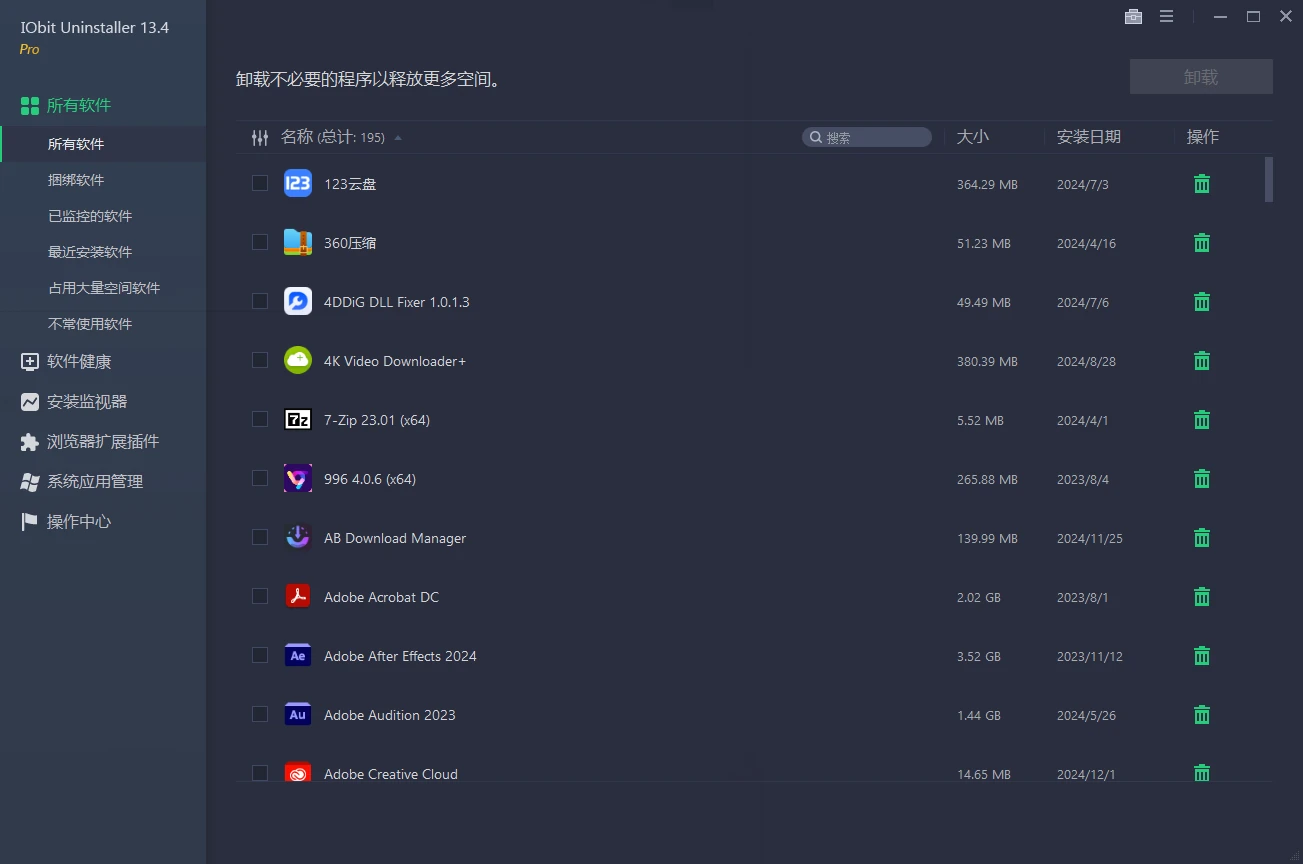Screen dimensions: 1303x864
Task: Click the After Effects Ae icon
Action: tap(298, 656)
